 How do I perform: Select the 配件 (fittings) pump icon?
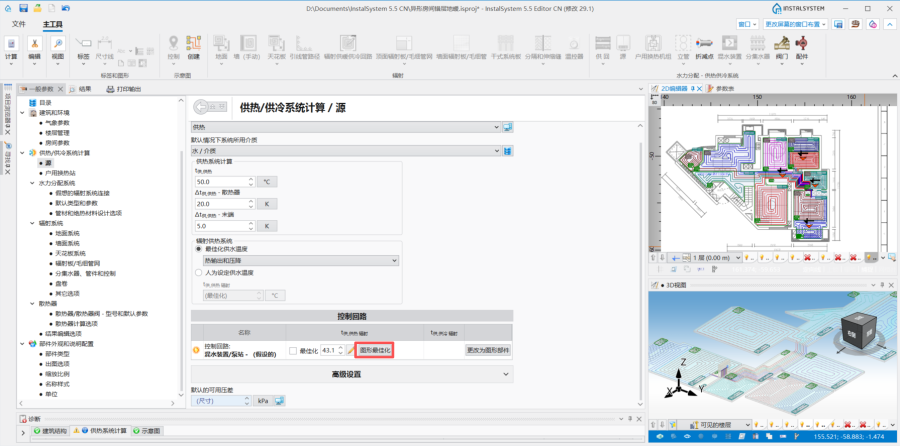(x=801, y=48)
